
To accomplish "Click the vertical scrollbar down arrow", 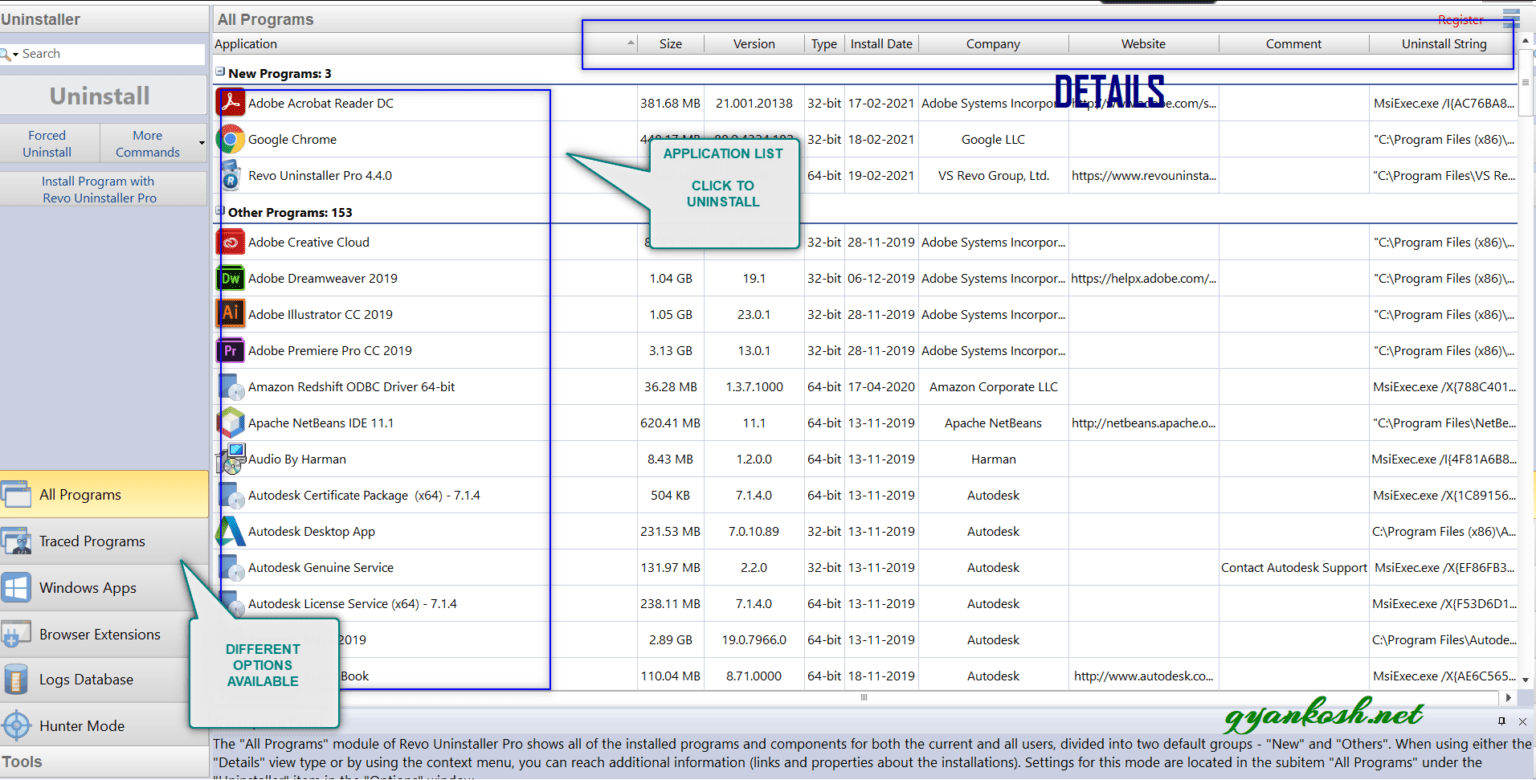I will click(x=1526, y=679).
